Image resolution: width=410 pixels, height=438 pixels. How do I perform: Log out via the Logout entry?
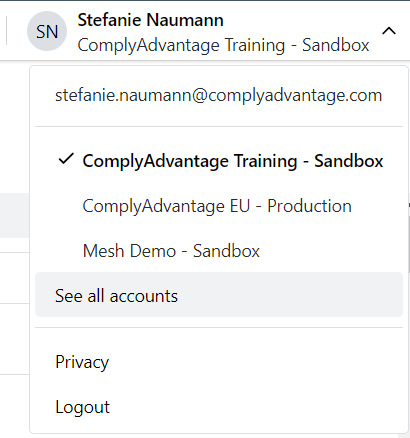82,407
